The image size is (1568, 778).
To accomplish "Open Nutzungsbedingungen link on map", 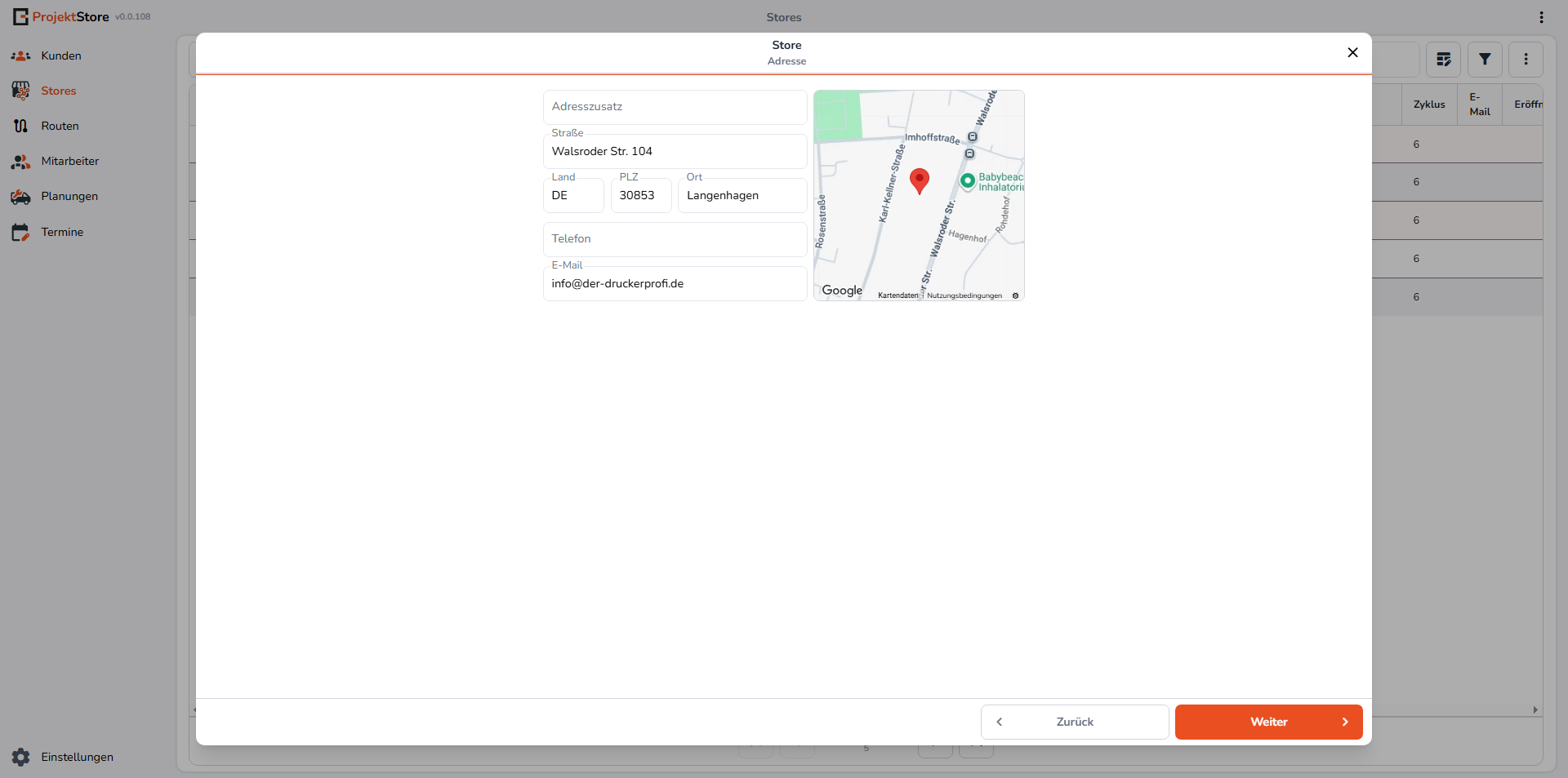I will point(964,296).
